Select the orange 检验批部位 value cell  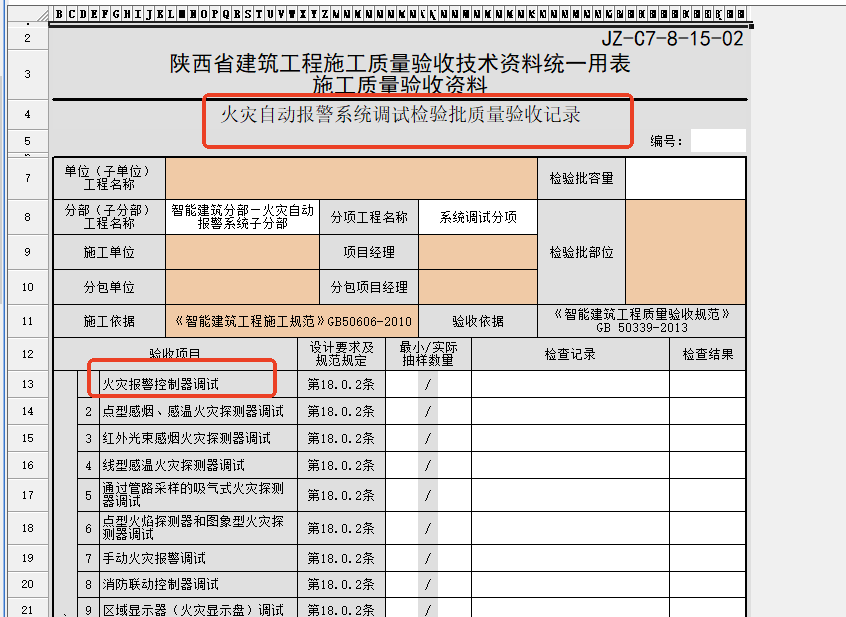685,252
